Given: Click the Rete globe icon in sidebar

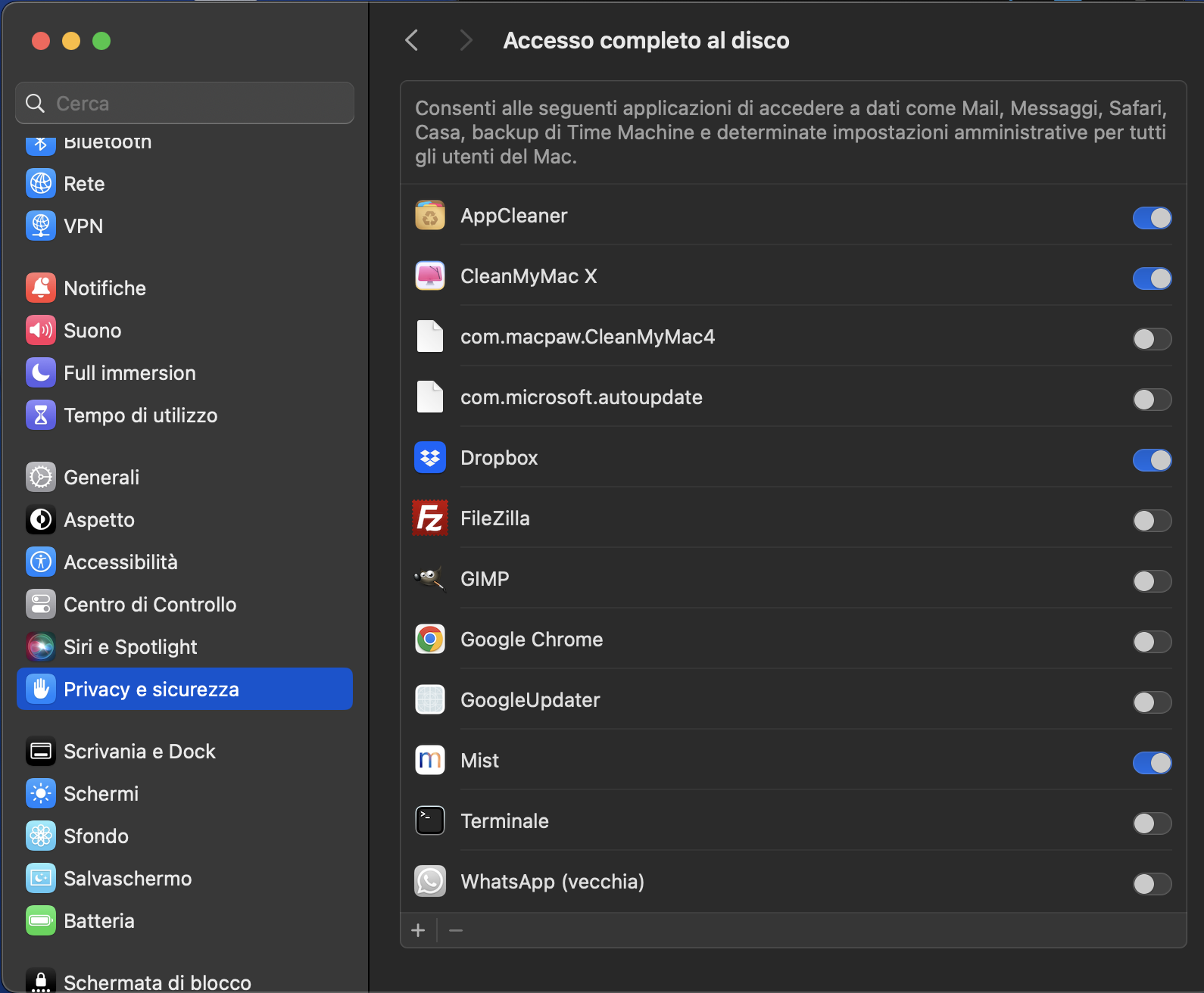Looking at the screenshot, I should click(41, 183).
